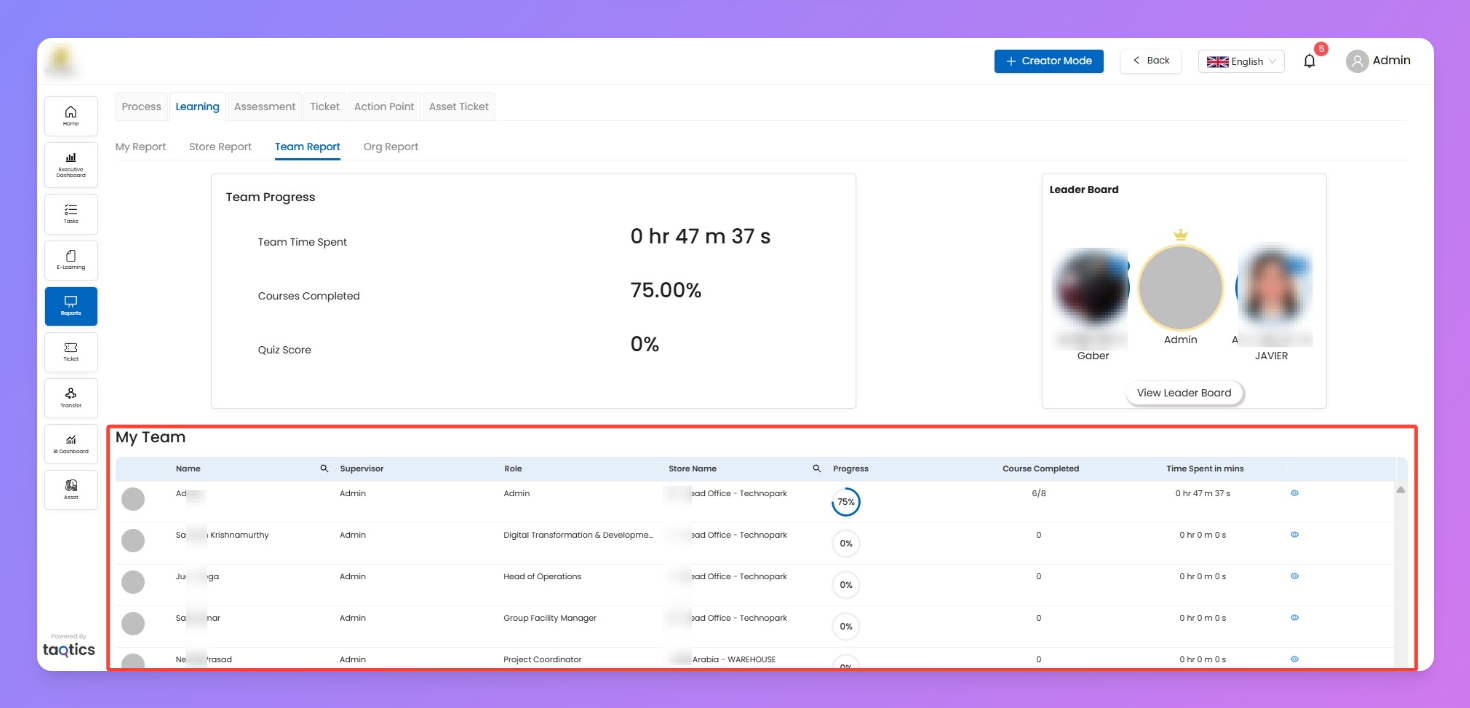Click the View Leader Board button

pyautogui.click(x=1184, y=393)
